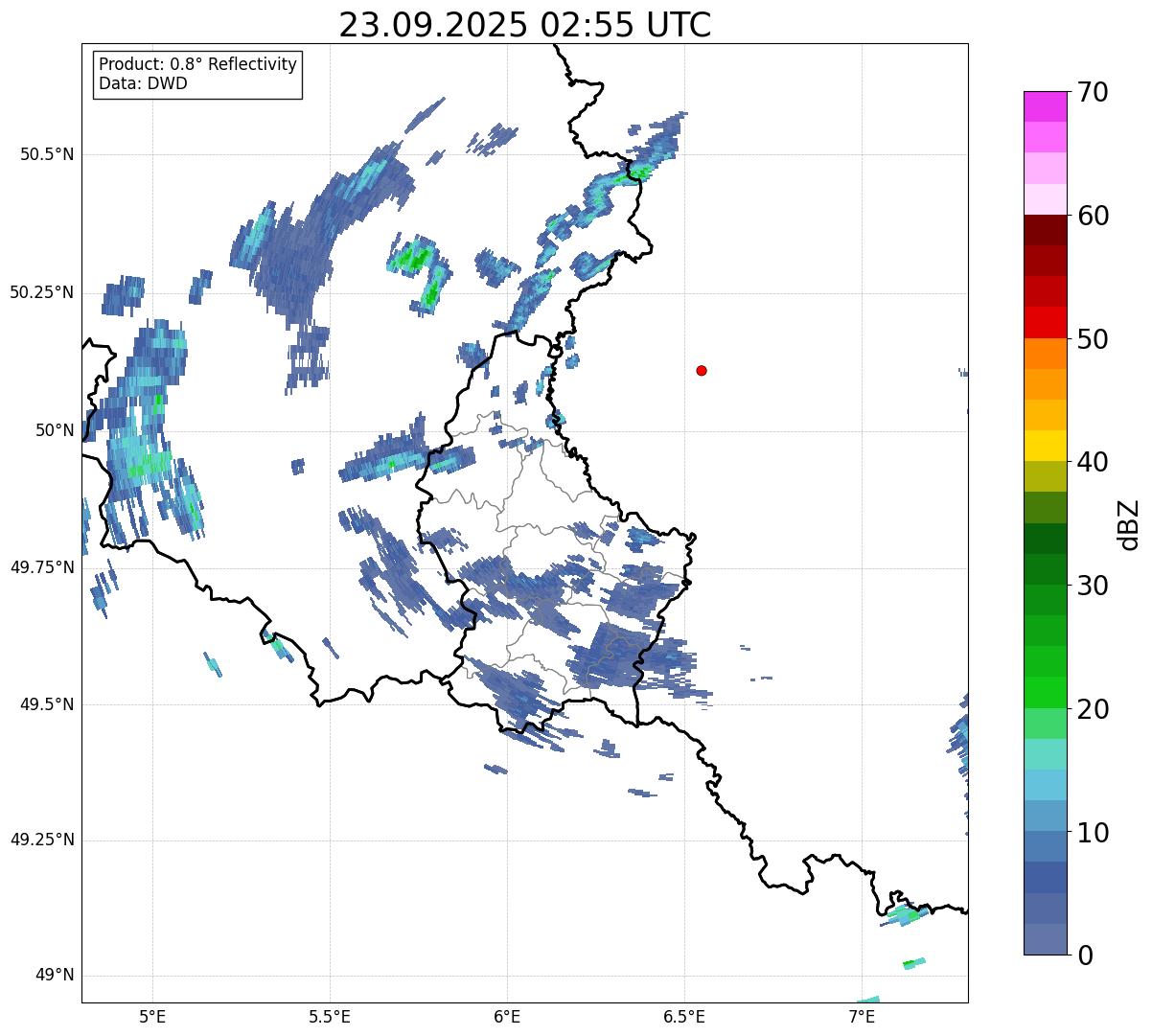Viewport: 1152px width, 1036px height.
Task: Click the colorbar value 50
Action: tap(1093, 339)
